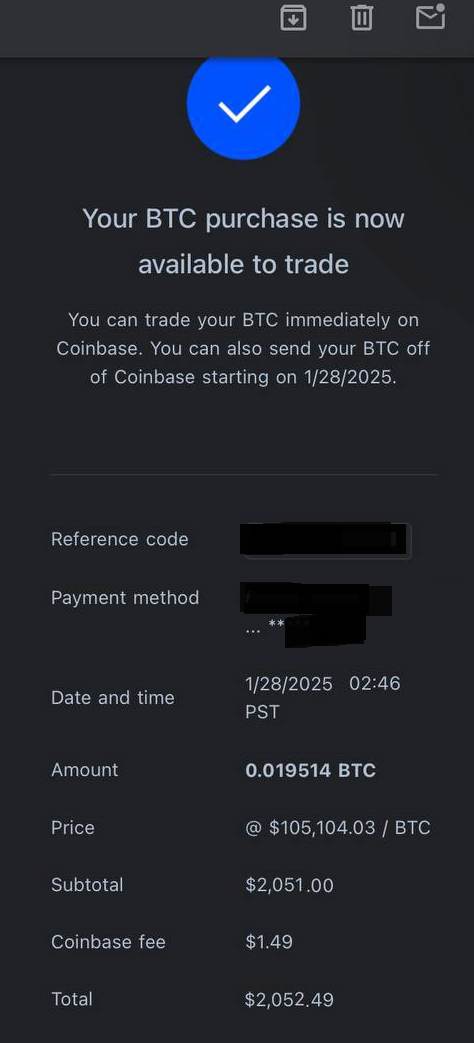This screenshot has width=474, height=1043.
Task: Tap the redacted reference code value
Action: pyautogui.click(x=325, y=539)
